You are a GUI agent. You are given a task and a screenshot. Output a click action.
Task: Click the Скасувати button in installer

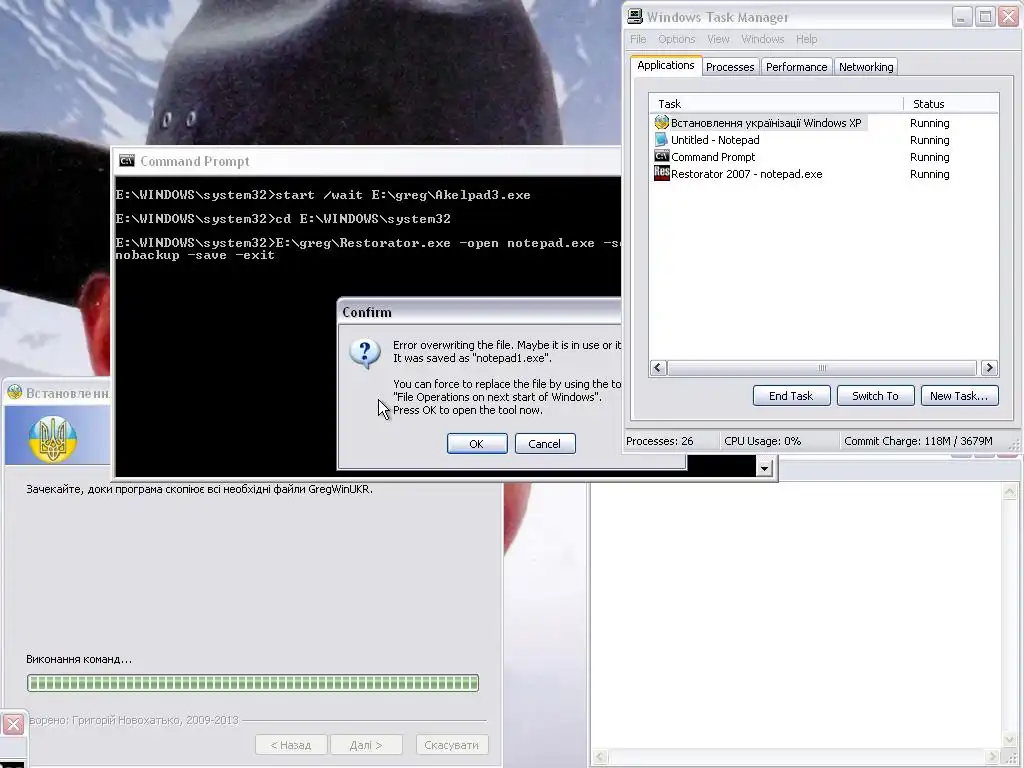451,744
